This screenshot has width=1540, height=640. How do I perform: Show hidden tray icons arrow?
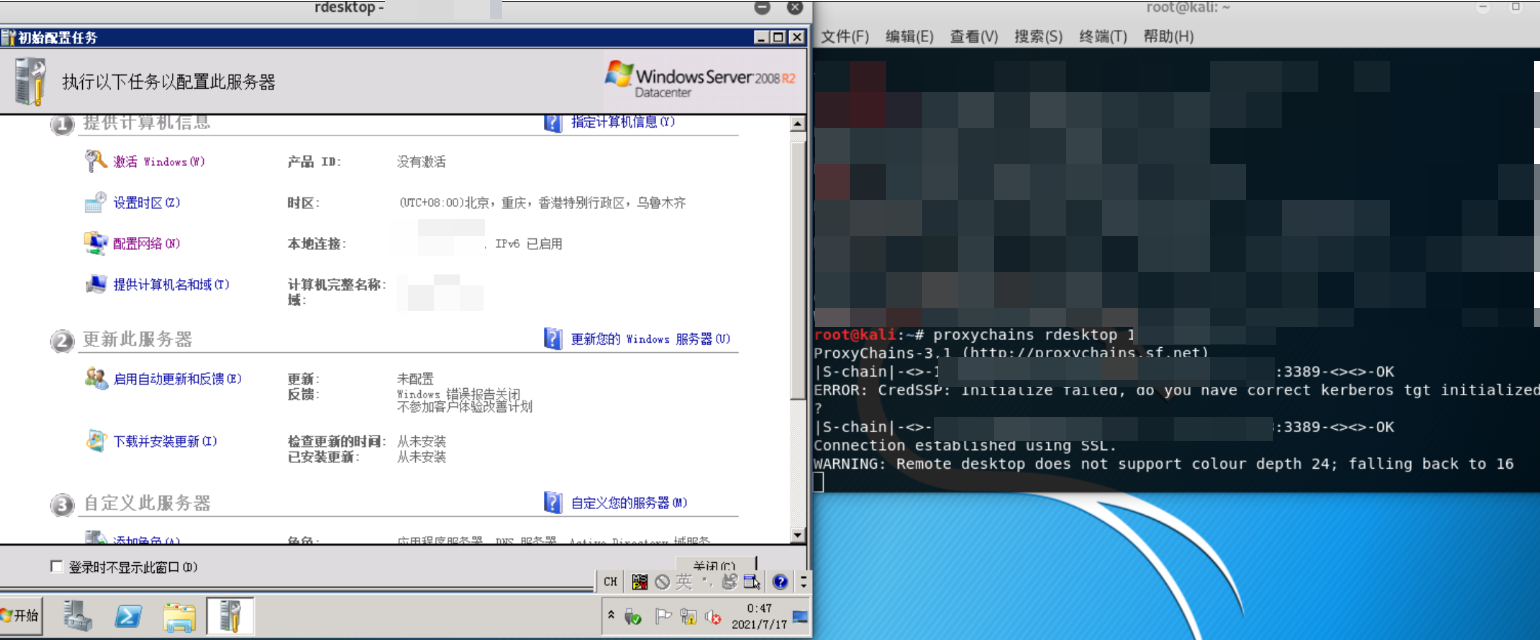click(x=611, y=616)
